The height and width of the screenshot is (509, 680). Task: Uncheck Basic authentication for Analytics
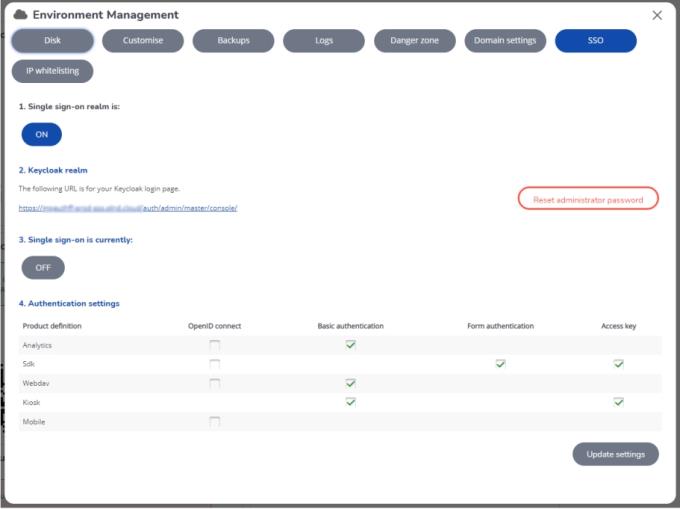tap(350, 345)
